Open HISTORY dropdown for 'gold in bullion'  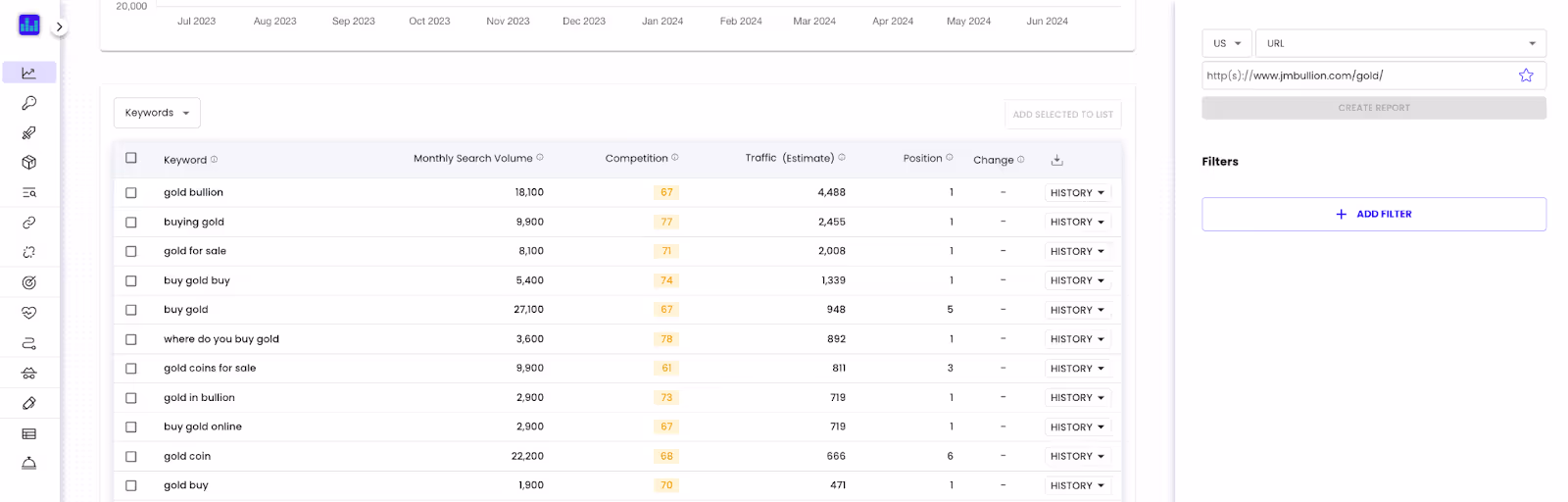point(1077,398)
